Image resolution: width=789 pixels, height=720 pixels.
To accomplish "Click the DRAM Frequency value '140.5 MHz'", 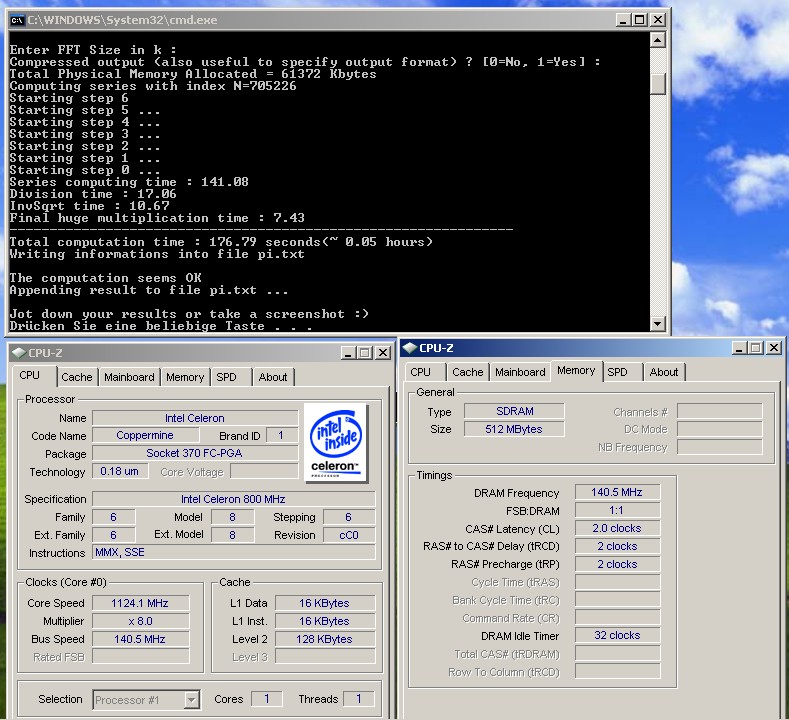I will coord(617,492).
